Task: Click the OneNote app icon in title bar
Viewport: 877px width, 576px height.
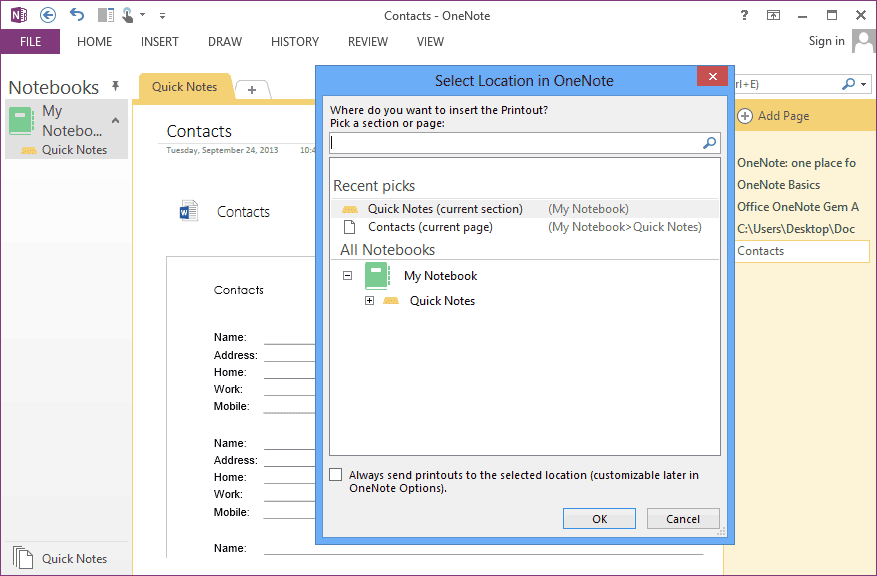Action: 18,15
